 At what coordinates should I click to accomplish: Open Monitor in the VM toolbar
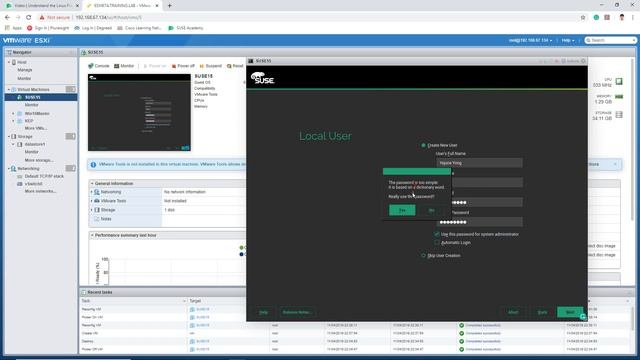coord(124,66)
